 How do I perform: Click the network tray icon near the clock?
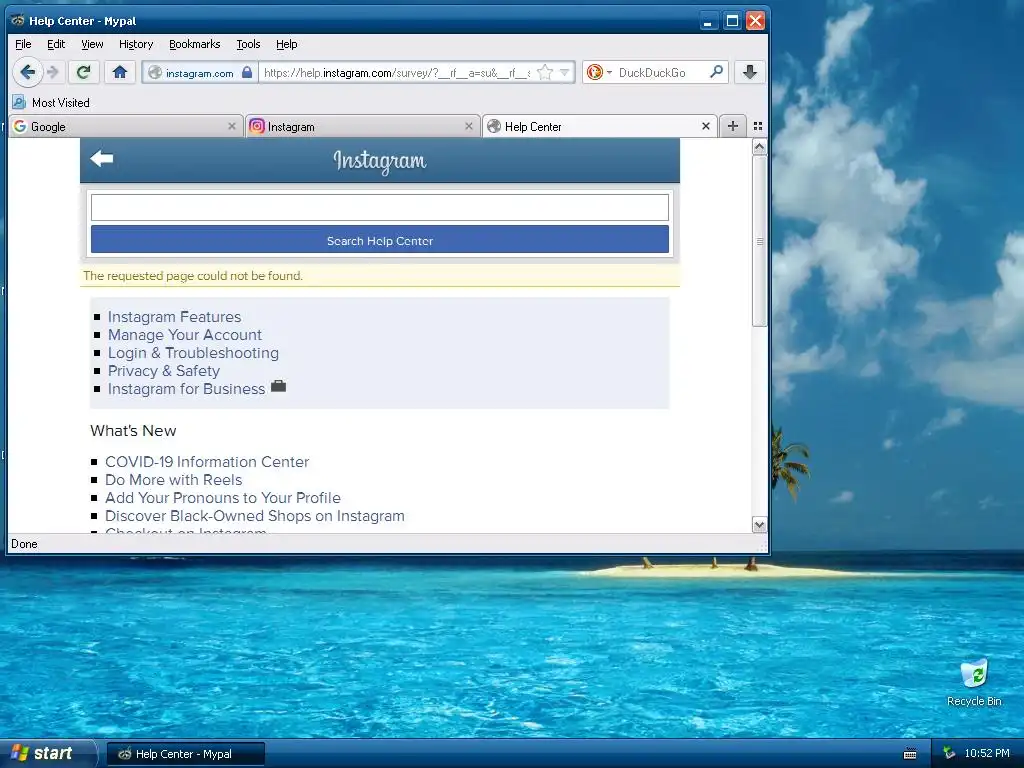pyautogui.click(x=948, y=754)
